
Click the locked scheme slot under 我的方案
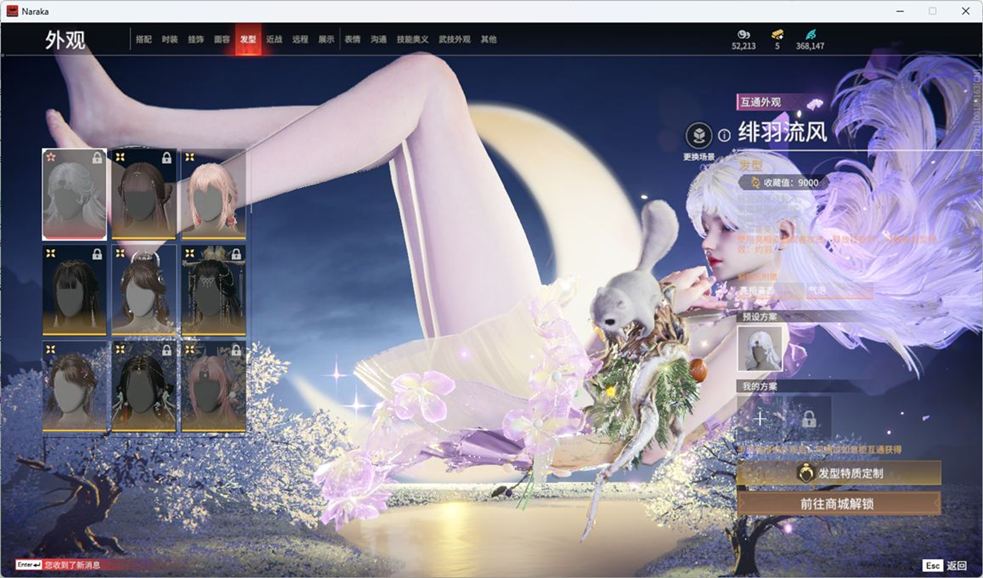(809, 418)
